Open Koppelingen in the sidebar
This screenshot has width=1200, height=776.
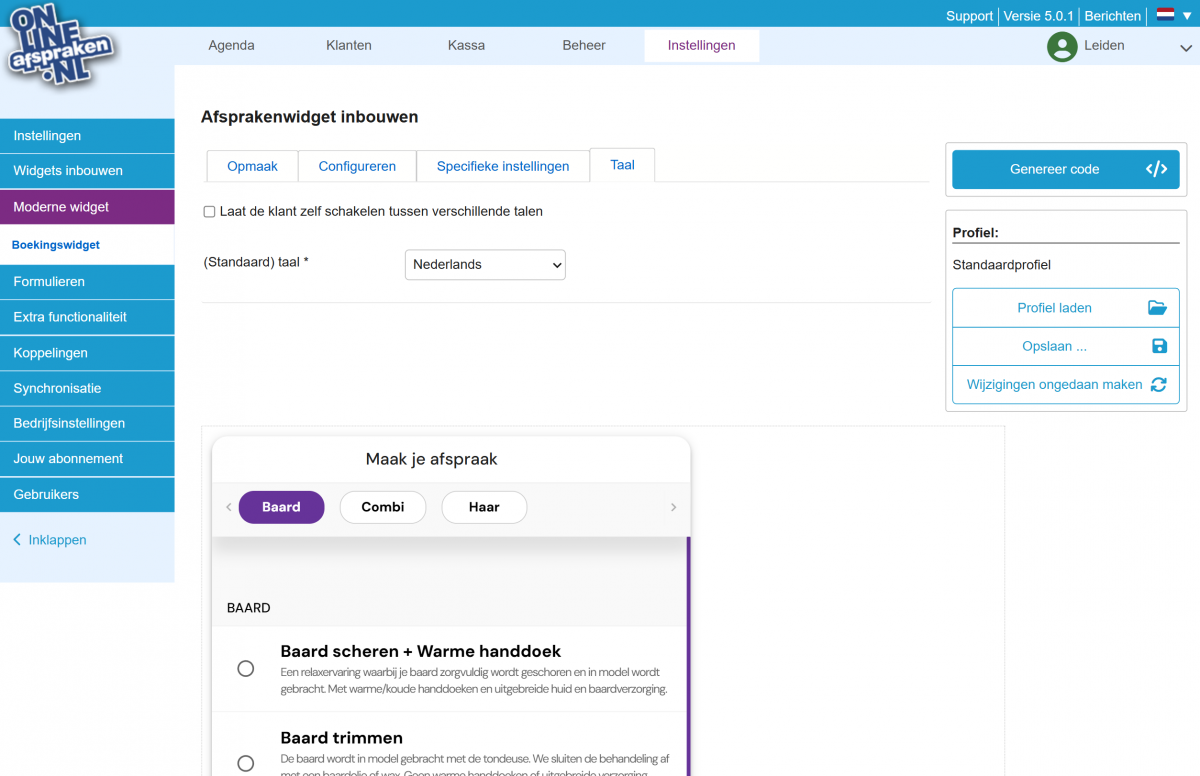(x=50, y=353)
